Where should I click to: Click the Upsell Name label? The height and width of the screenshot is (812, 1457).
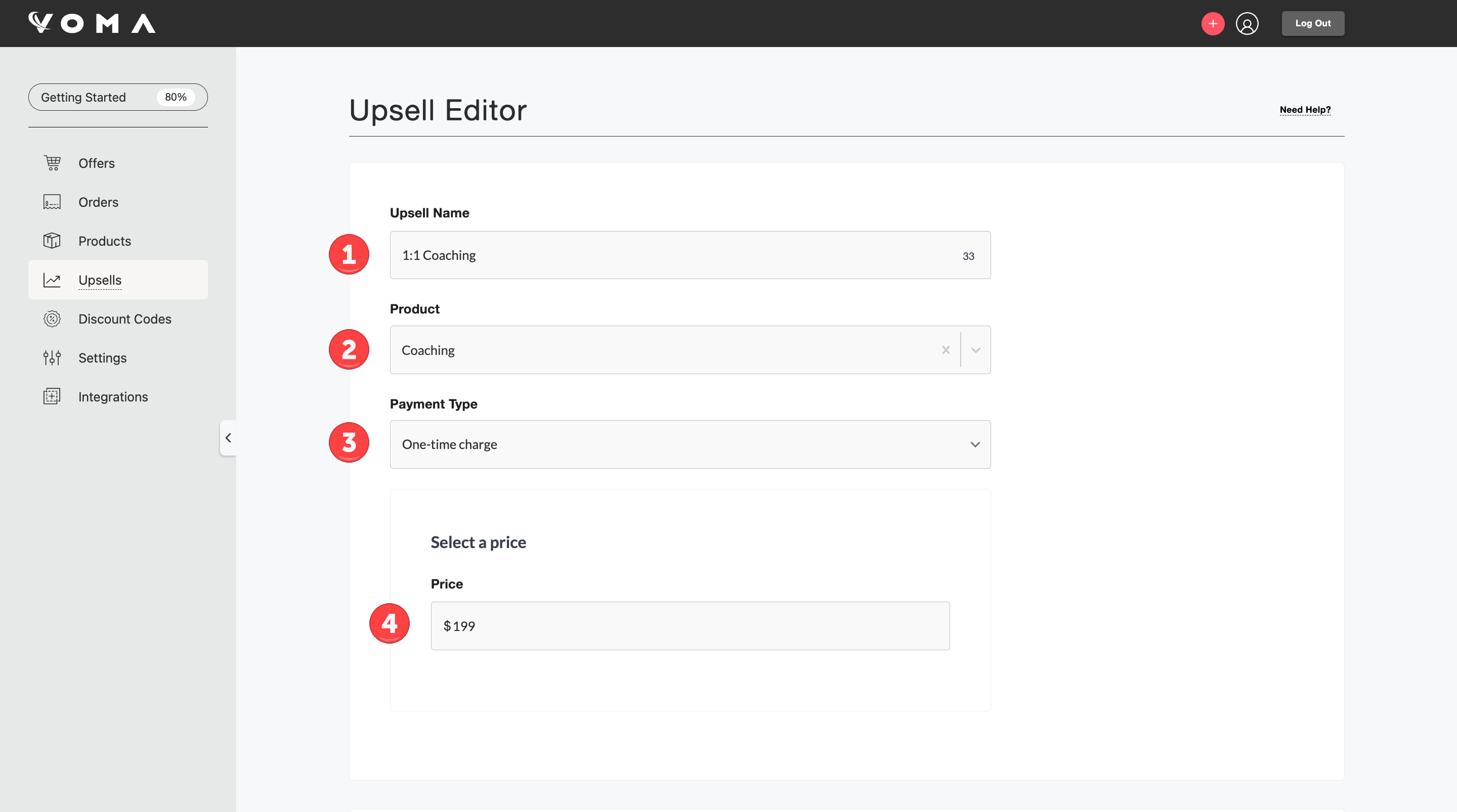tap(430, 213)
